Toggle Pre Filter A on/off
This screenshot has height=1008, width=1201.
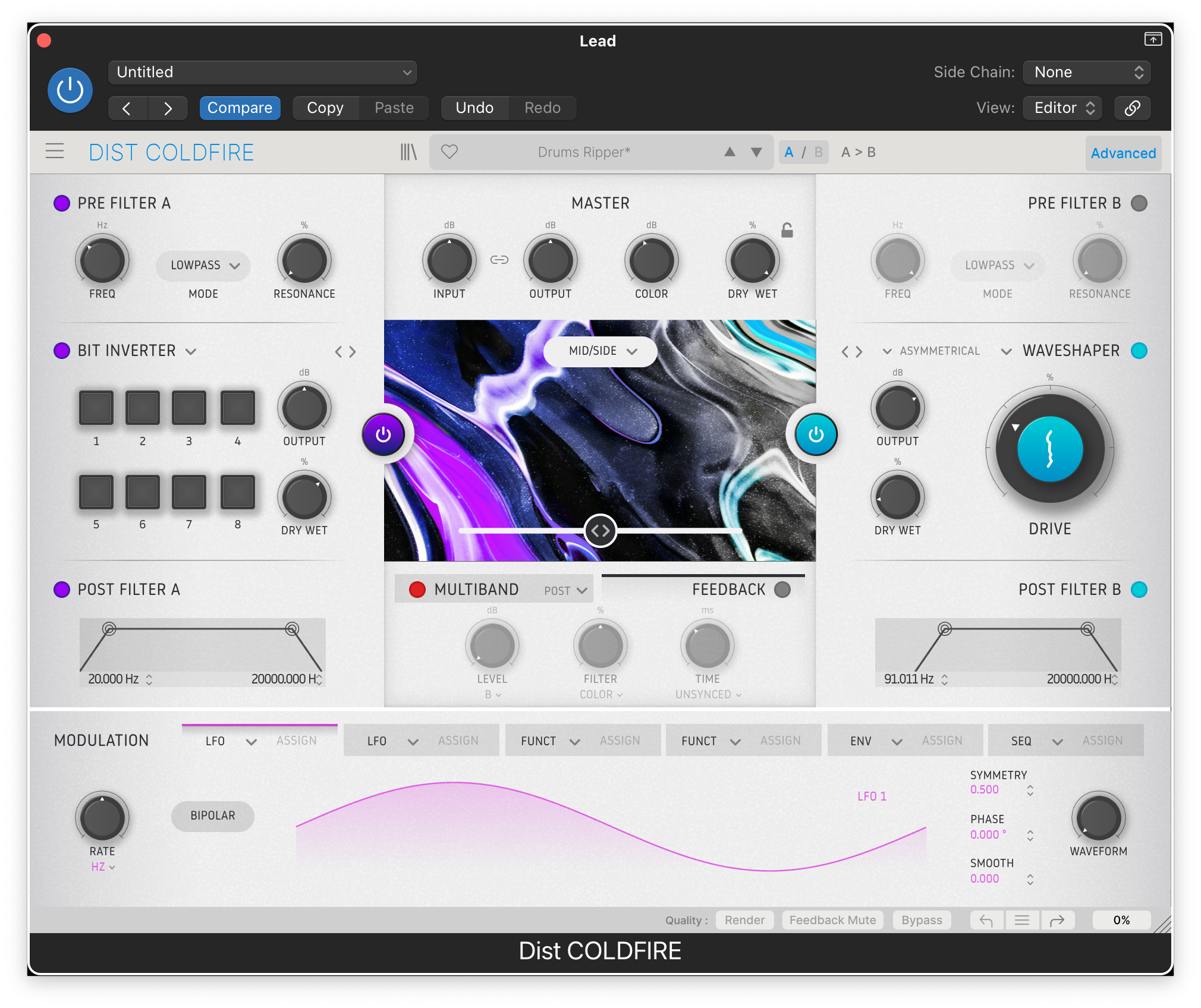[62, 203]
